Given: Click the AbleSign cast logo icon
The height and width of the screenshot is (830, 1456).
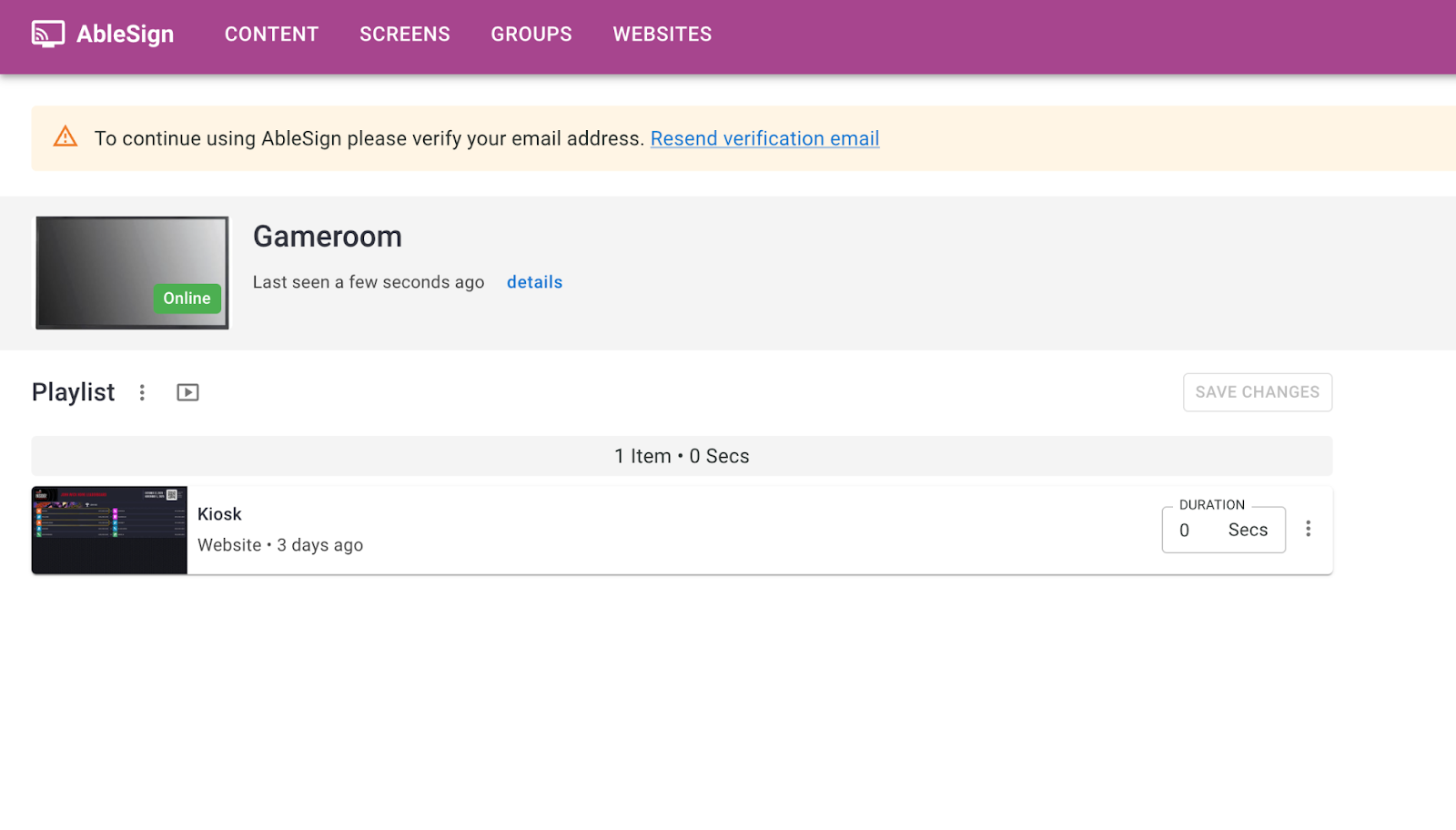Looking at the screenshot, I should coord(48,34).
